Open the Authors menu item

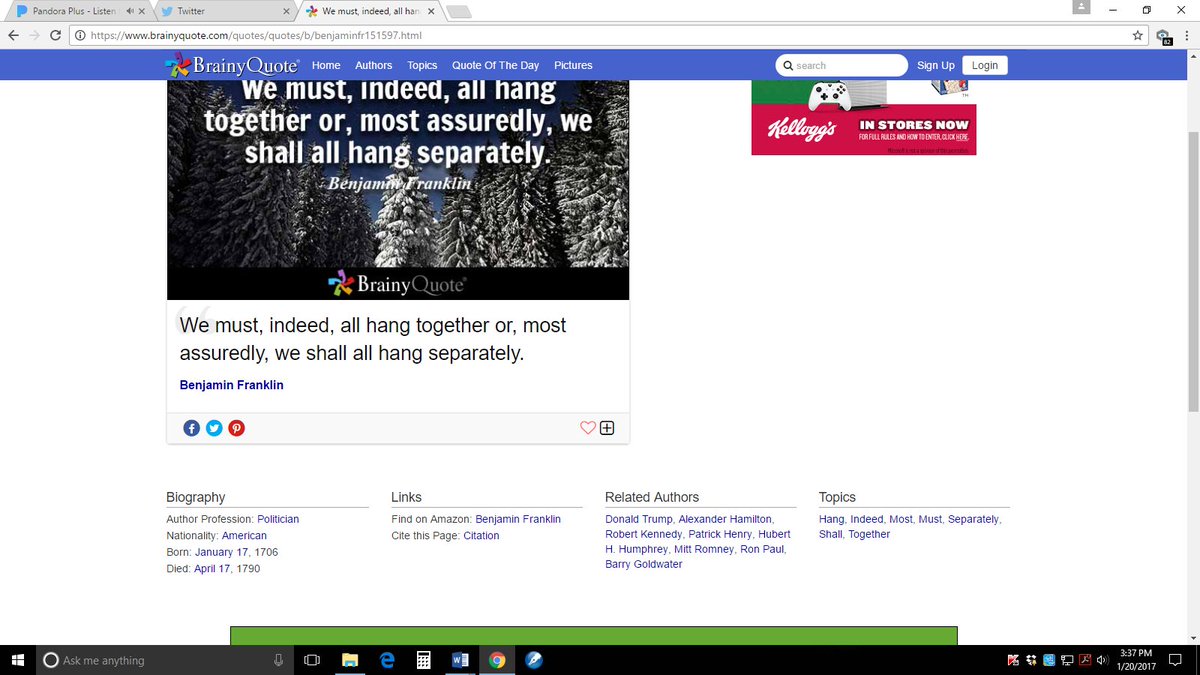click(x=374, y=65)
